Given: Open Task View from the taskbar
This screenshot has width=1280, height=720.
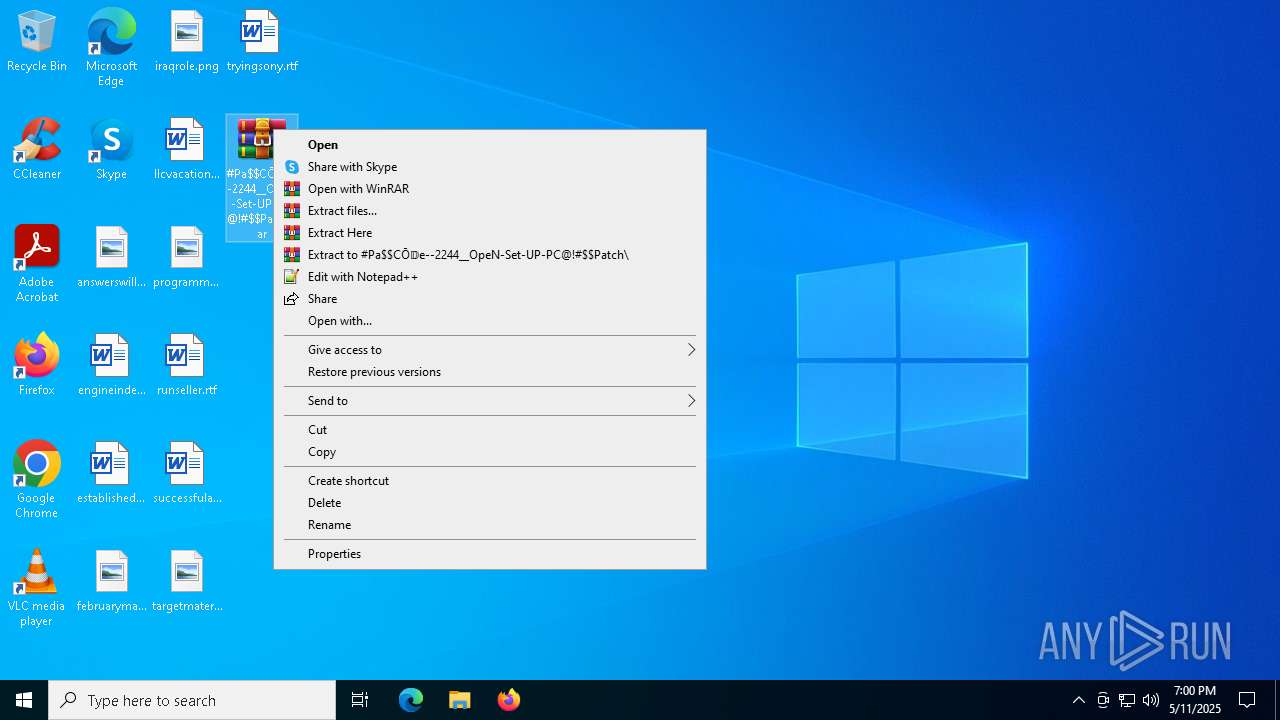Looking at the screenshot, I should [x=360, y=700].
